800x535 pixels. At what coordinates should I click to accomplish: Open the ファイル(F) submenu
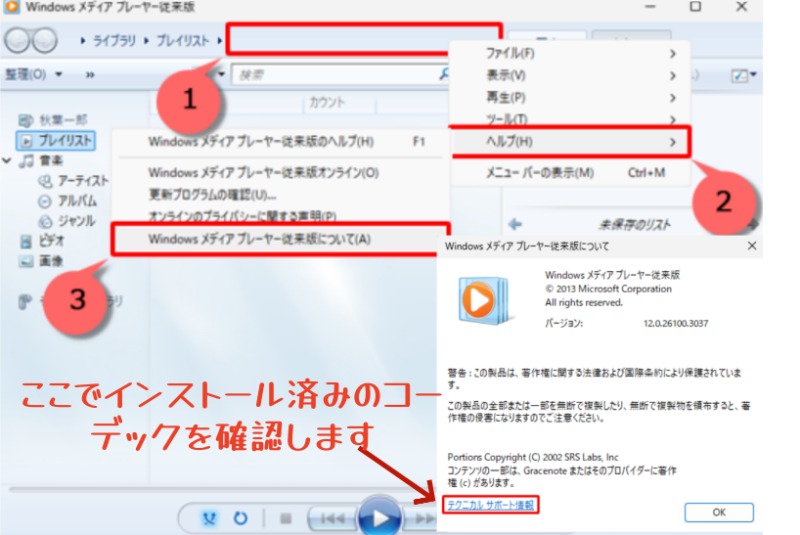point(570,53)
